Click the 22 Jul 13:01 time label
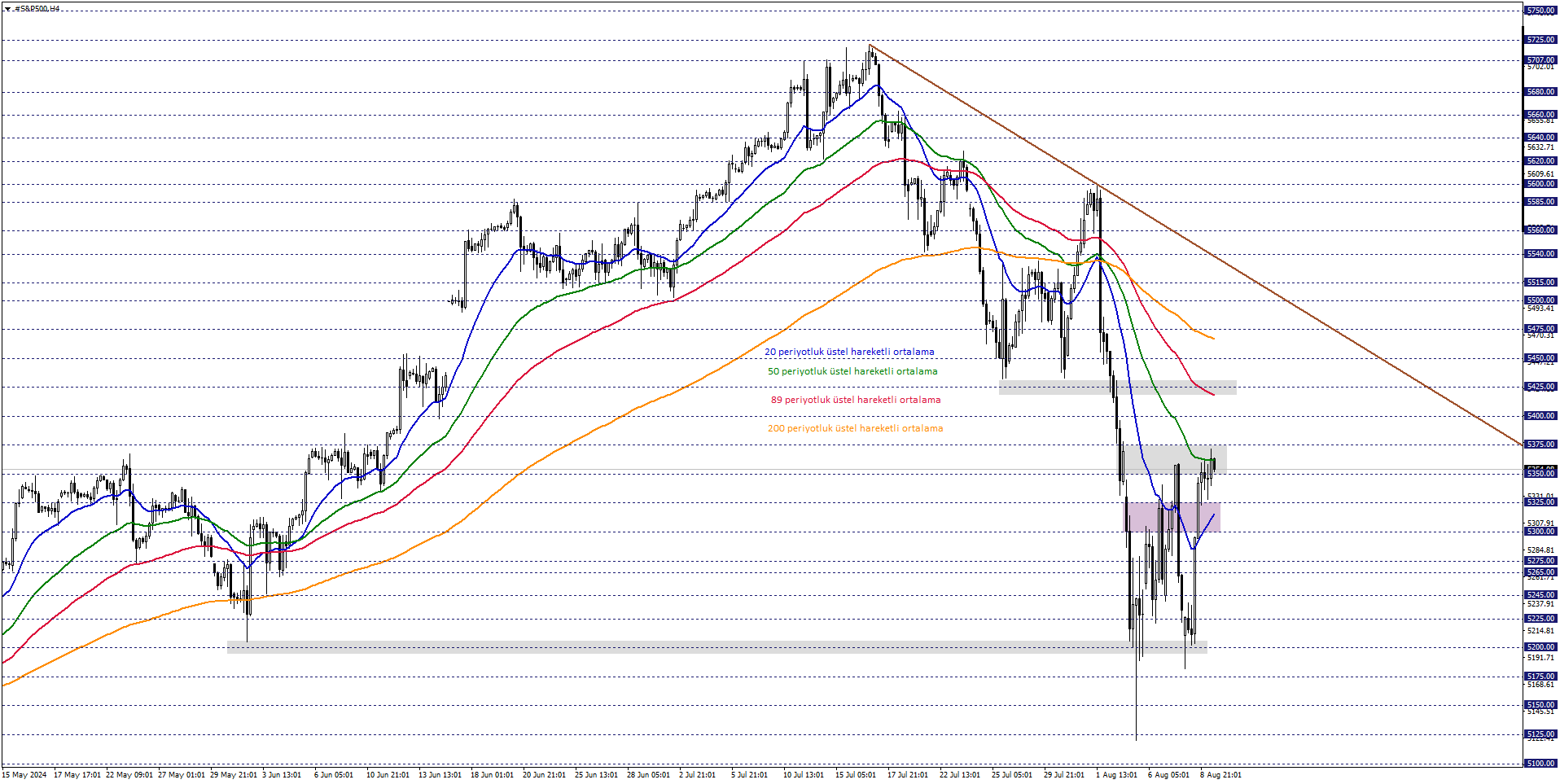This screenshot has width=1560, height=784. [960, 775]
